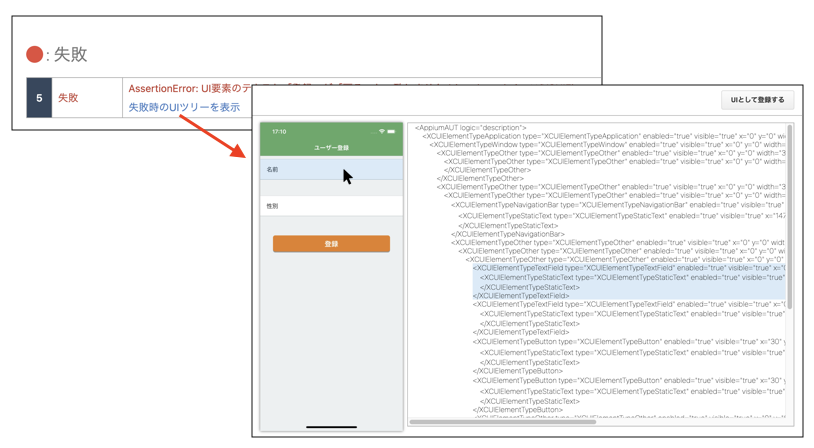
Task: Click step number 5 in results table
Action: click(x=39, y=98)
